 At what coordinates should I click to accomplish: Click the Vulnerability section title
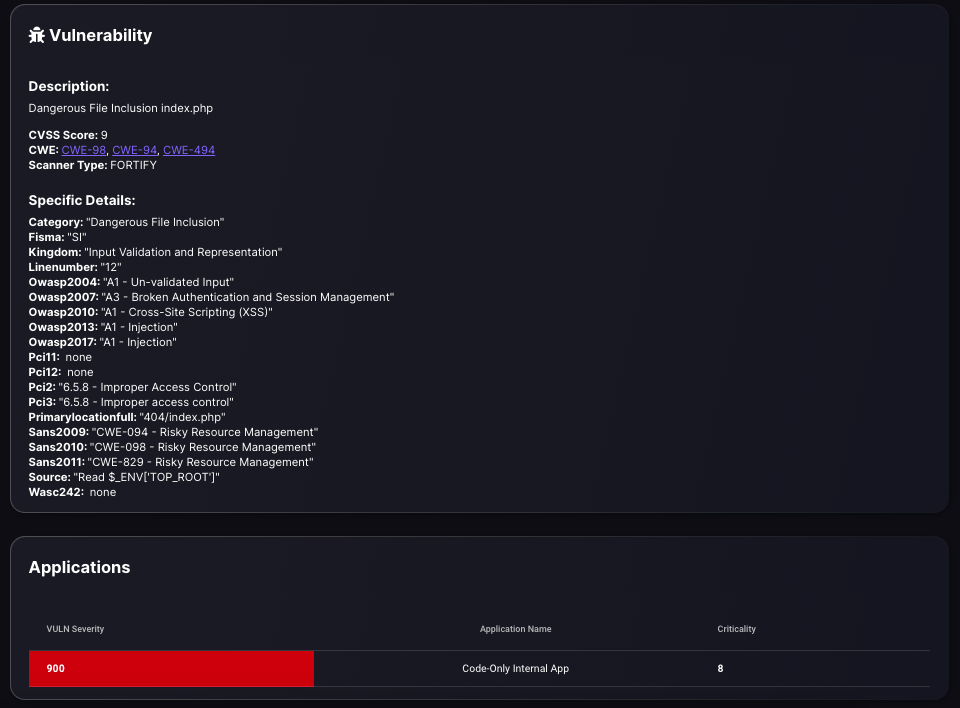tap(100, 36)
